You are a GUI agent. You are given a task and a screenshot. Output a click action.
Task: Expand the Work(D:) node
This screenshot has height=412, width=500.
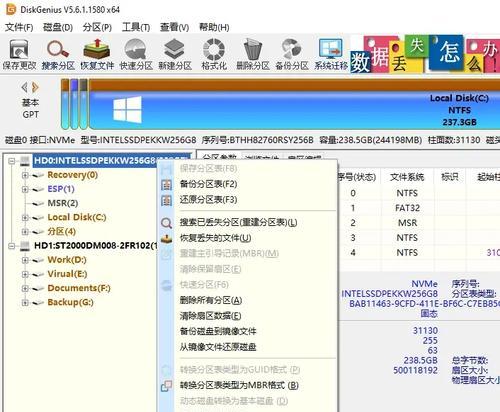coord(25,260)
